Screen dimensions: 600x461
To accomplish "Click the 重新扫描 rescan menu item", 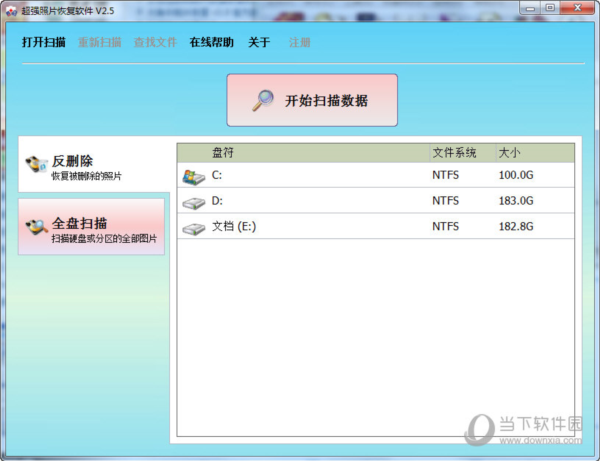I will pos(99,42).
